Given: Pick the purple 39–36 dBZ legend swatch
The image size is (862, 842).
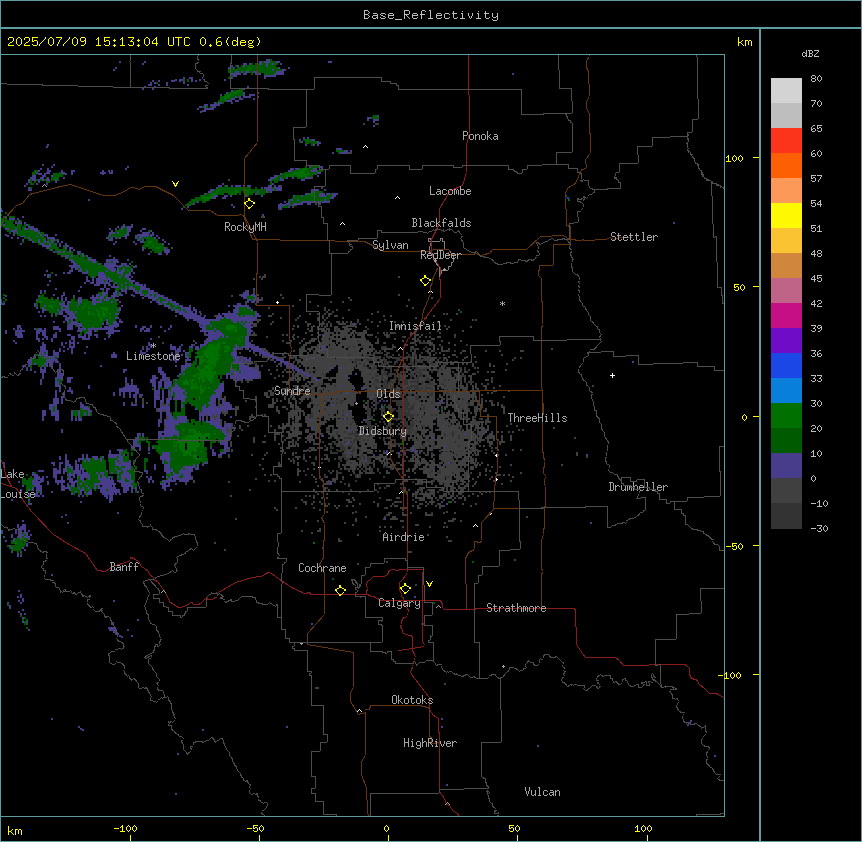Looking at the screenshot, I should pyautogui.click(x=786, y=341).
